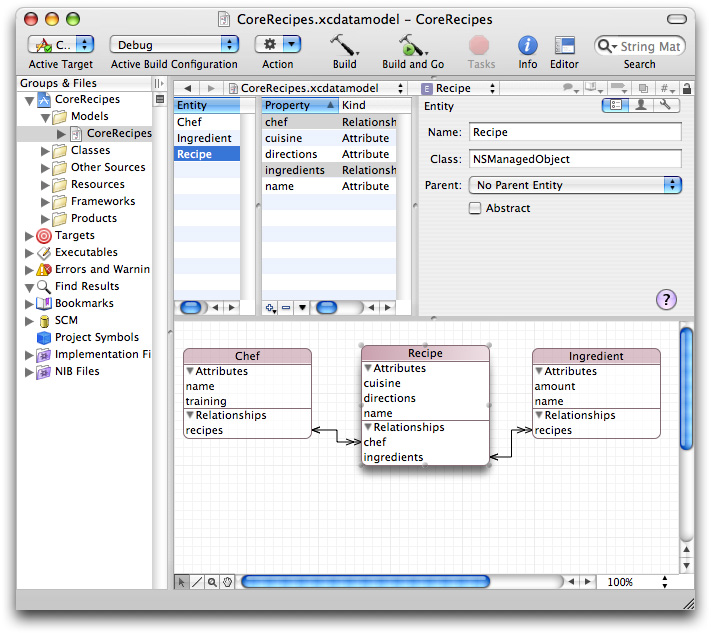Open the property view options triangle
Image resolution: width=711 pixels, height=634 pixels.
point(302,308)
